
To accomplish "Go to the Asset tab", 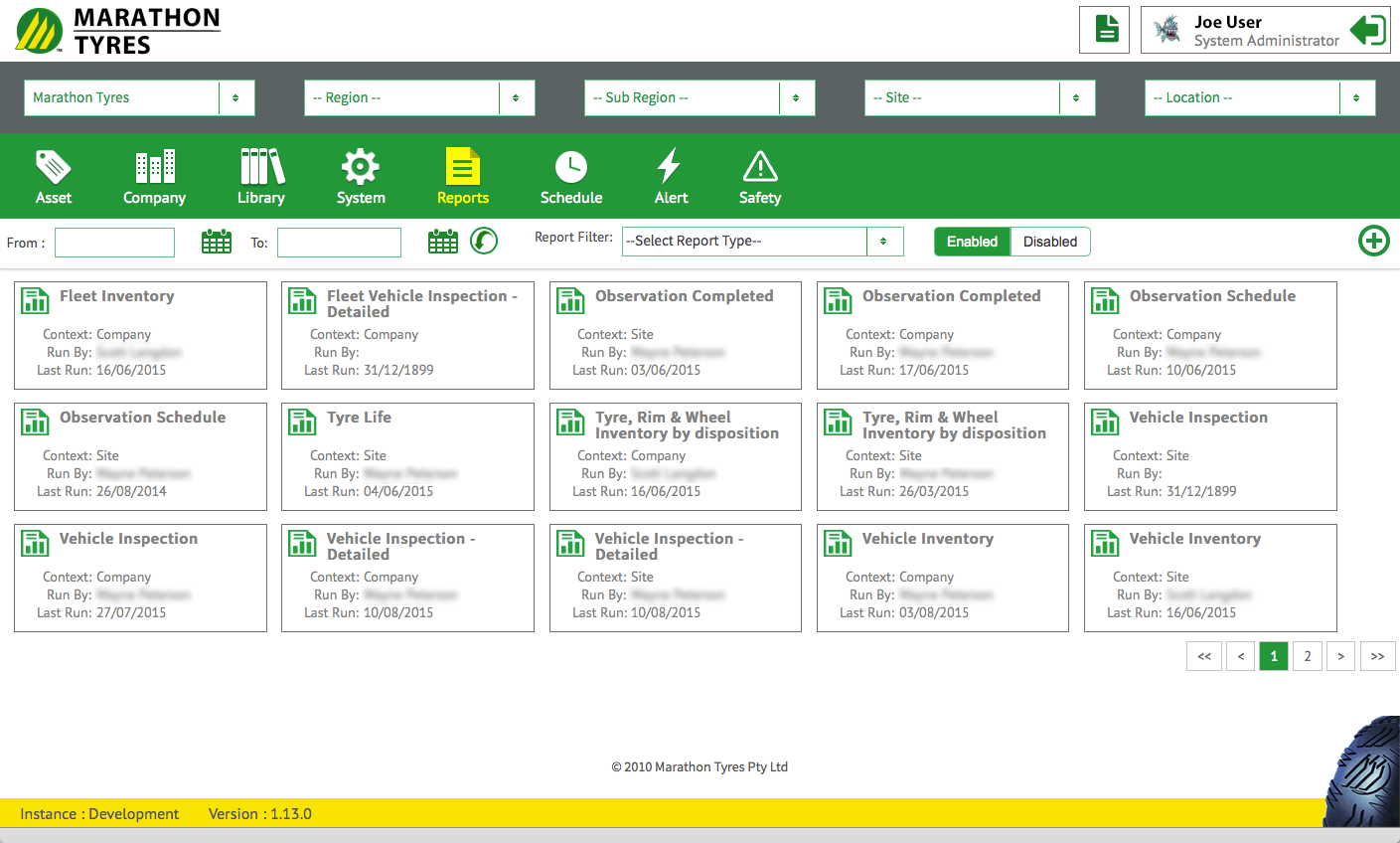I will click(54, 177).
